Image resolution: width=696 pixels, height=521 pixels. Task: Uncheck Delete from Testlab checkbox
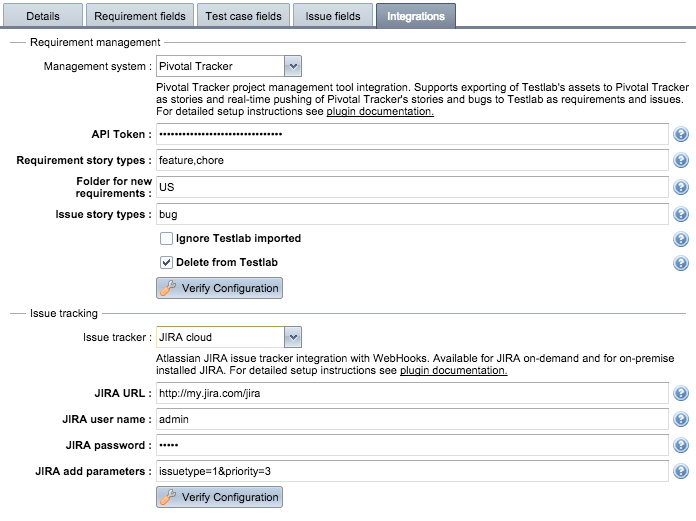tap(166, 262)
